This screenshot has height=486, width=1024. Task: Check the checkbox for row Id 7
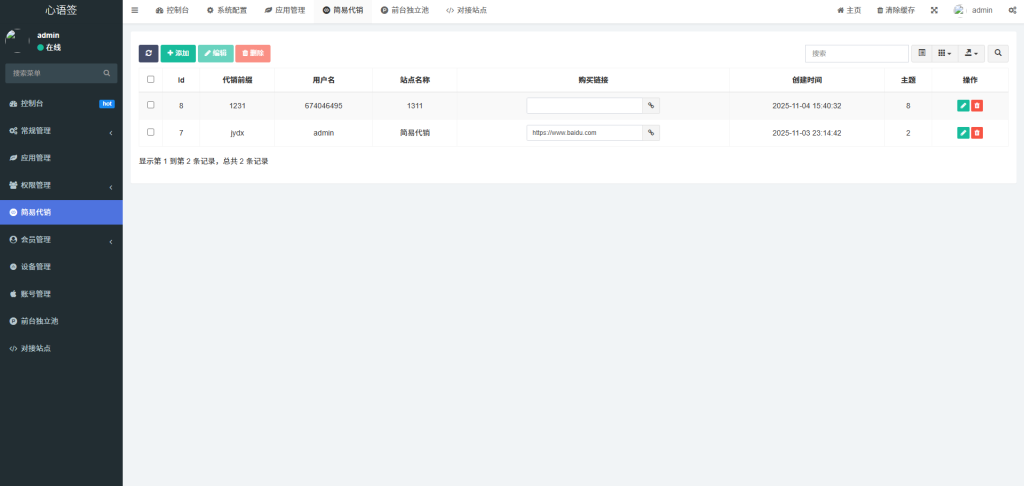151,132
